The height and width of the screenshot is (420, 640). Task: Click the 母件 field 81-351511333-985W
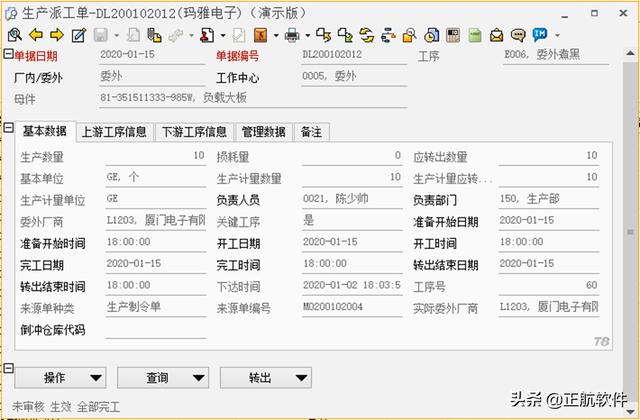click(253, 98)
